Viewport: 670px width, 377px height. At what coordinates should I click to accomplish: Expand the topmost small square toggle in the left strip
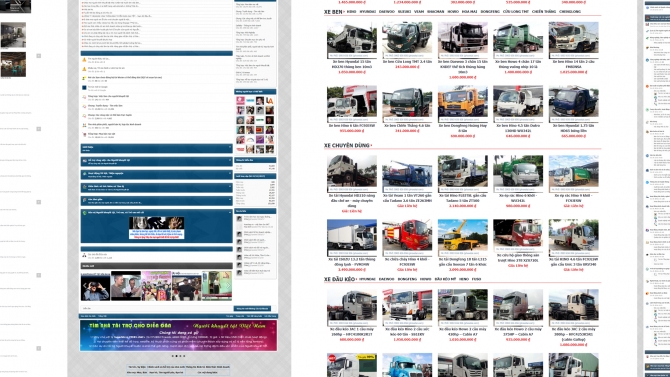(38, 56)
